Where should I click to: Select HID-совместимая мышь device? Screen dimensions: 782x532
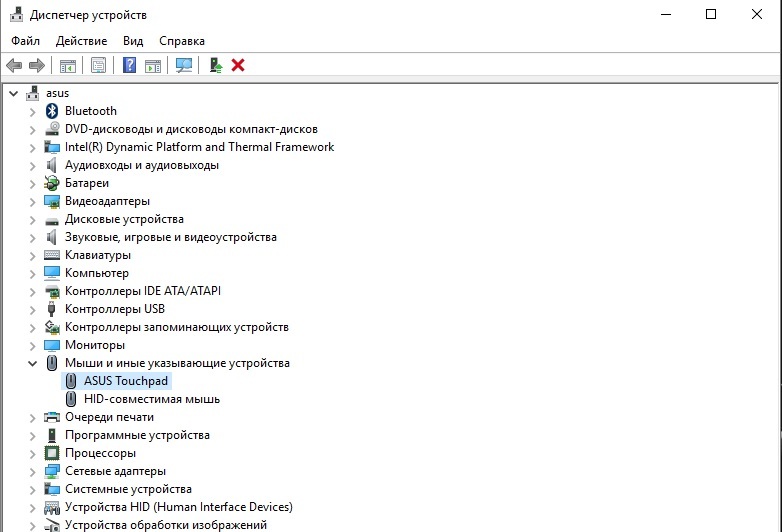151,399
